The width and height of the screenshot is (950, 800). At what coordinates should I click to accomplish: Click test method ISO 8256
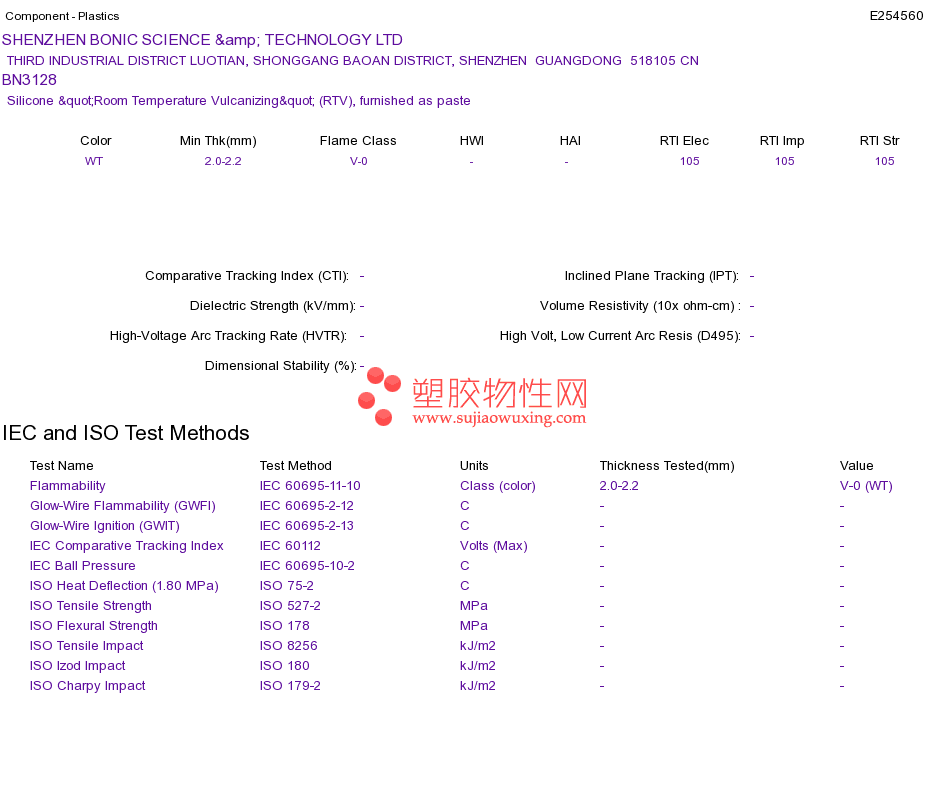pos(288,645)
